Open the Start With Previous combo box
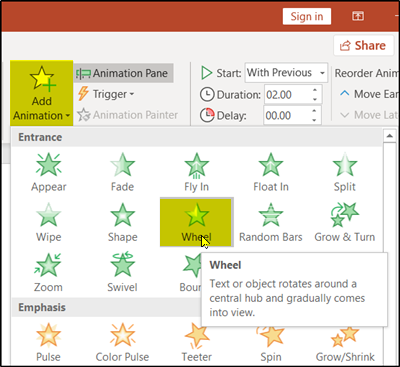This screenshot has width=400, height=367. [286, 72]
